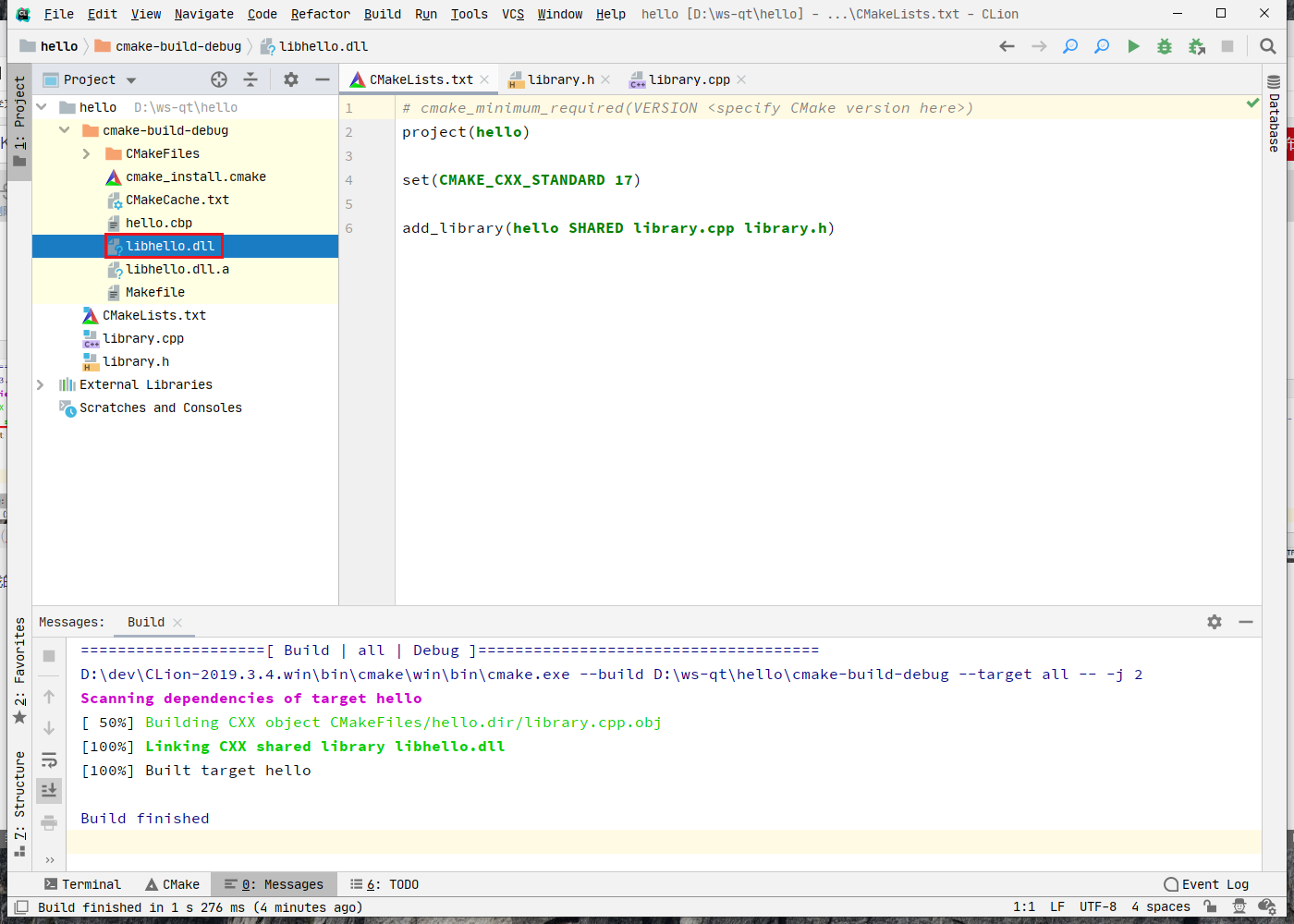Screen dimensions: 1294x924
Task: Click line 6 add_library in editor
Action: coord(618,228)
